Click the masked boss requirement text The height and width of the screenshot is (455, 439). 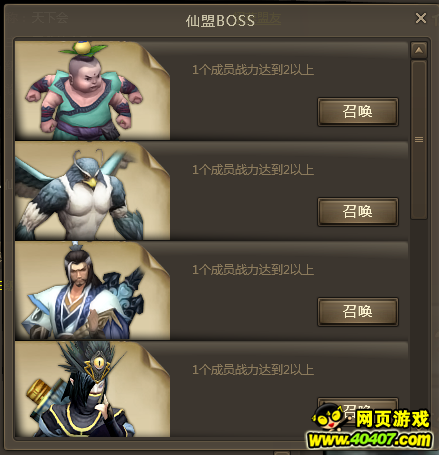(x=253, y=370)
